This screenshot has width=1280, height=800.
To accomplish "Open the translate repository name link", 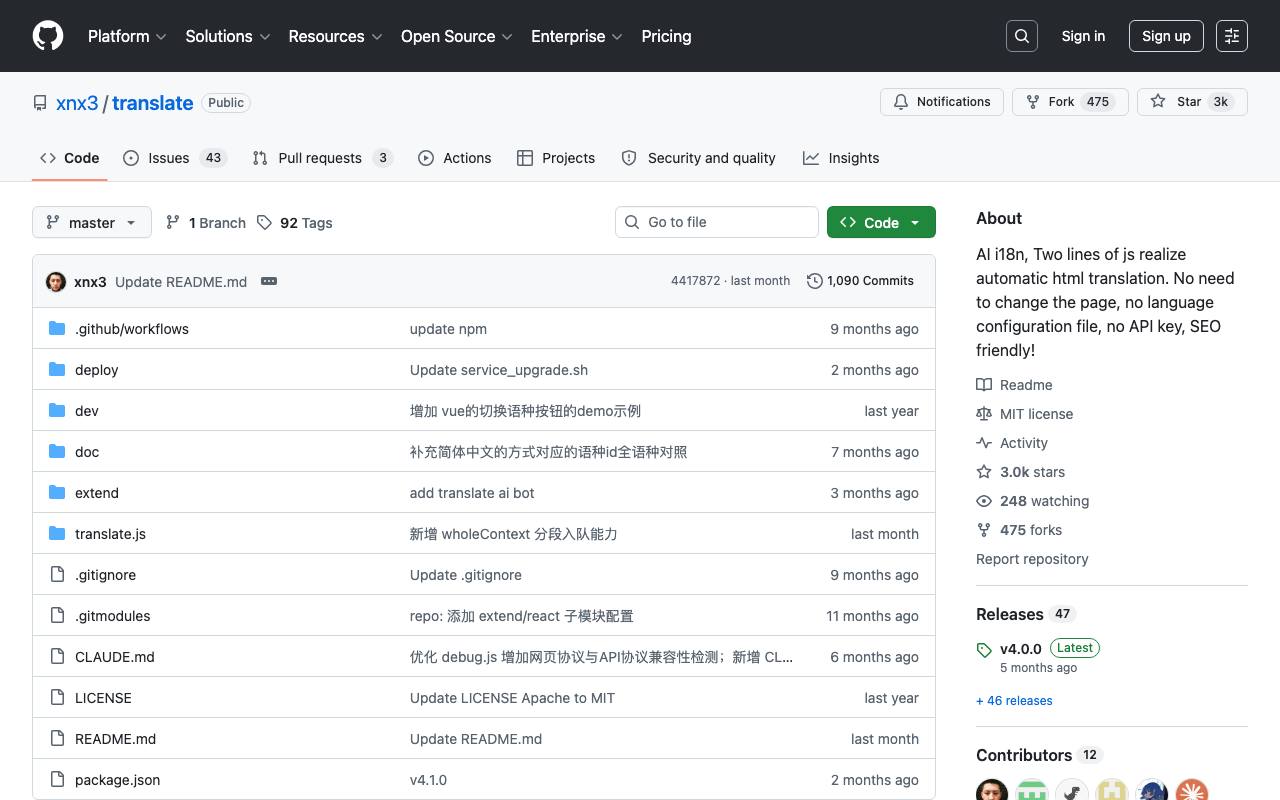I will point(153,103).
